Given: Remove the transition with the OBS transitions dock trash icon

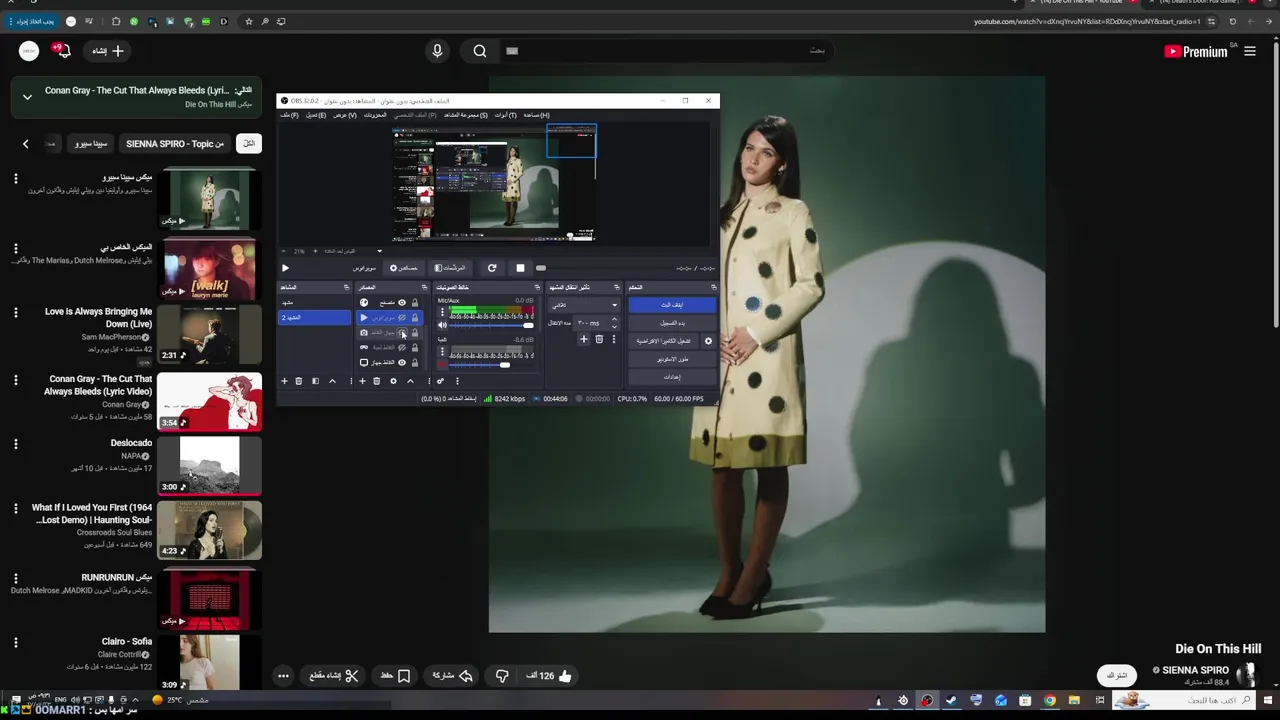Looking at the screenshot, I should [x=599, y=339].
